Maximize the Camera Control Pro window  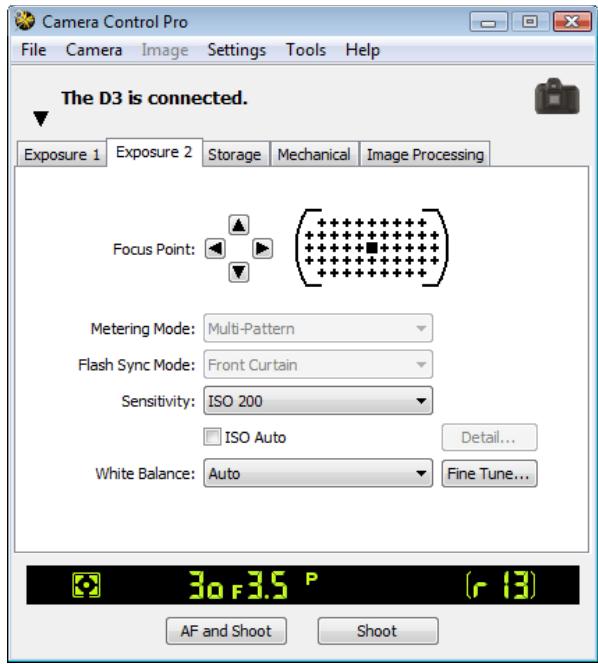pyautogui.click(x=529, y=21)
